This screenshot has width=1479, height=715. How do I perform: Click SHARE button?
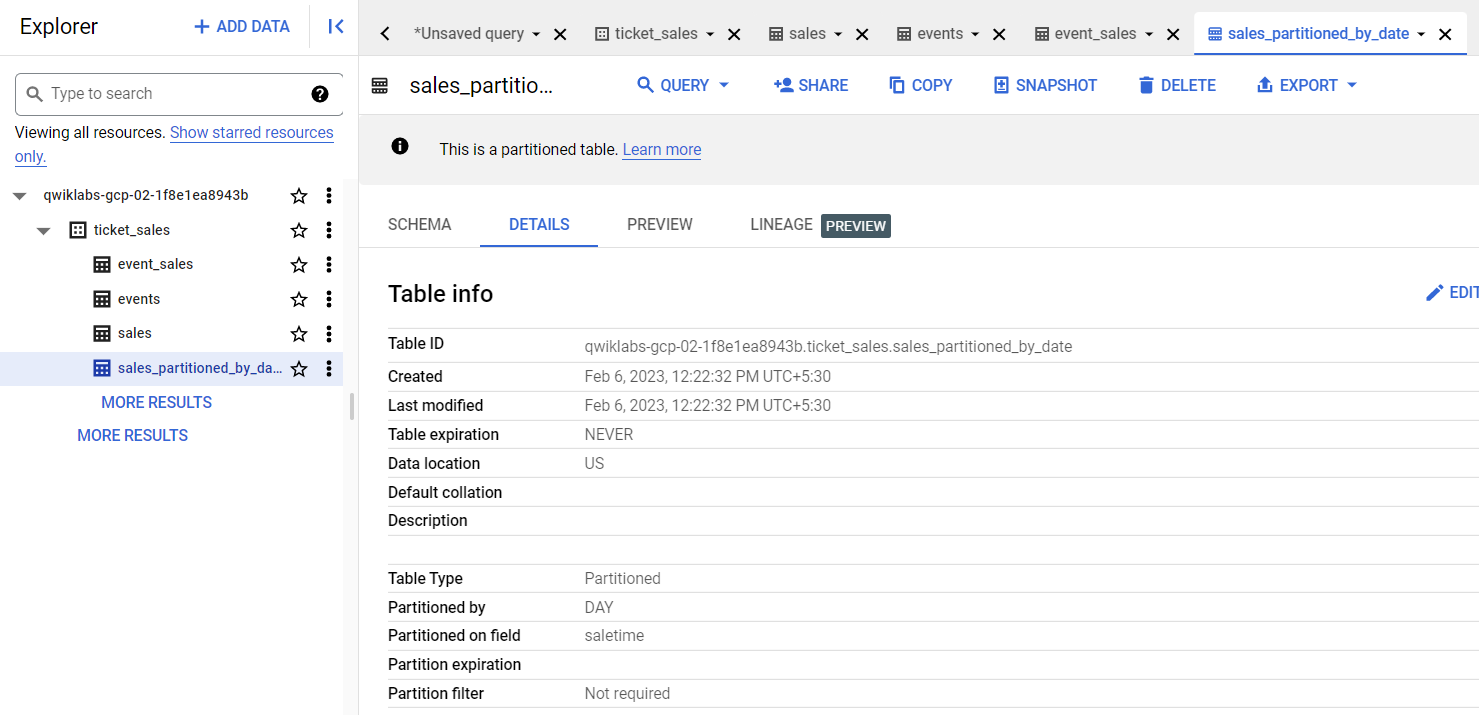[x=811, y=85]
